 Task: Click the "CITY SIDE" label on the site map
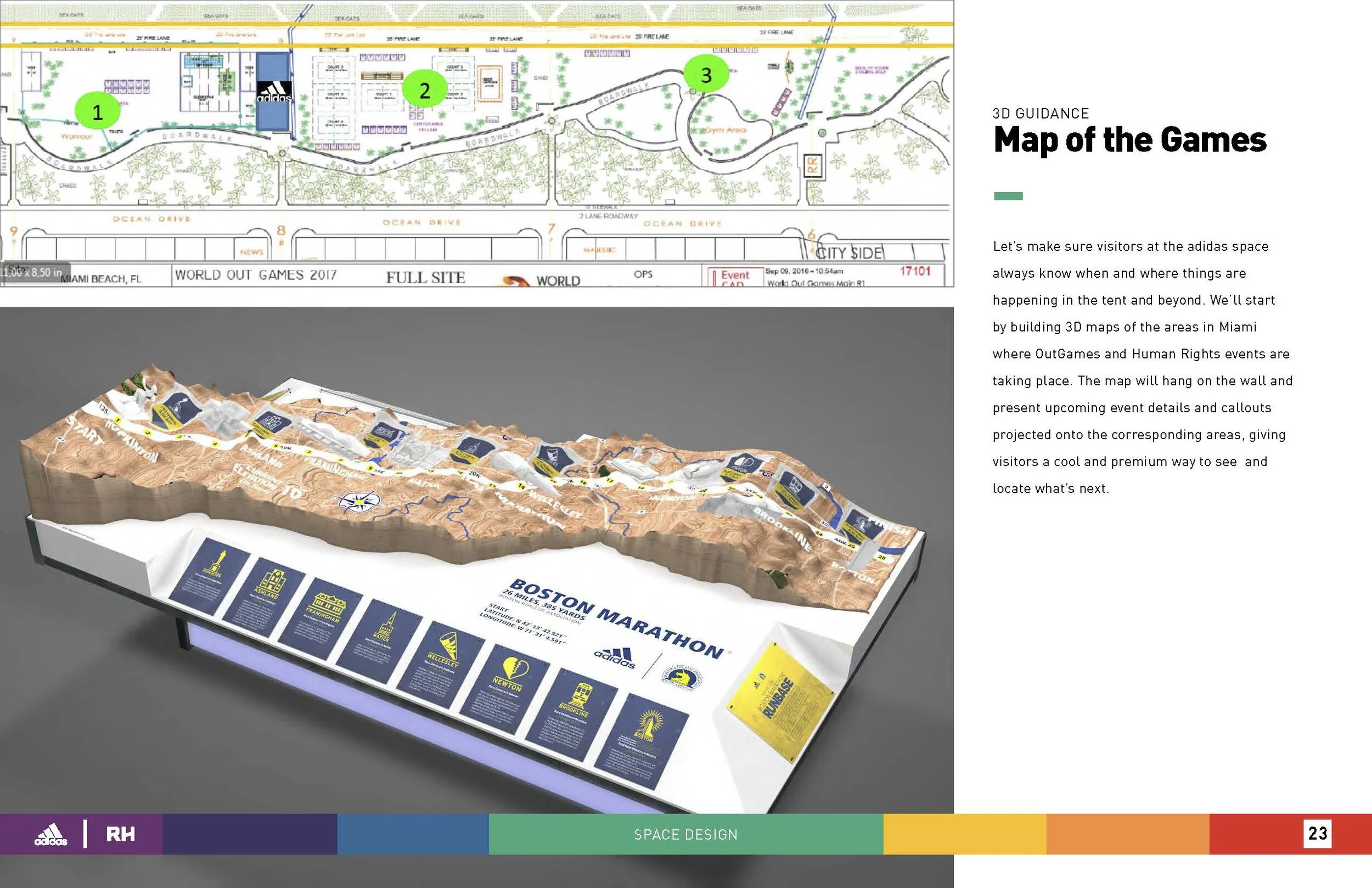click(x=848, y=253)
